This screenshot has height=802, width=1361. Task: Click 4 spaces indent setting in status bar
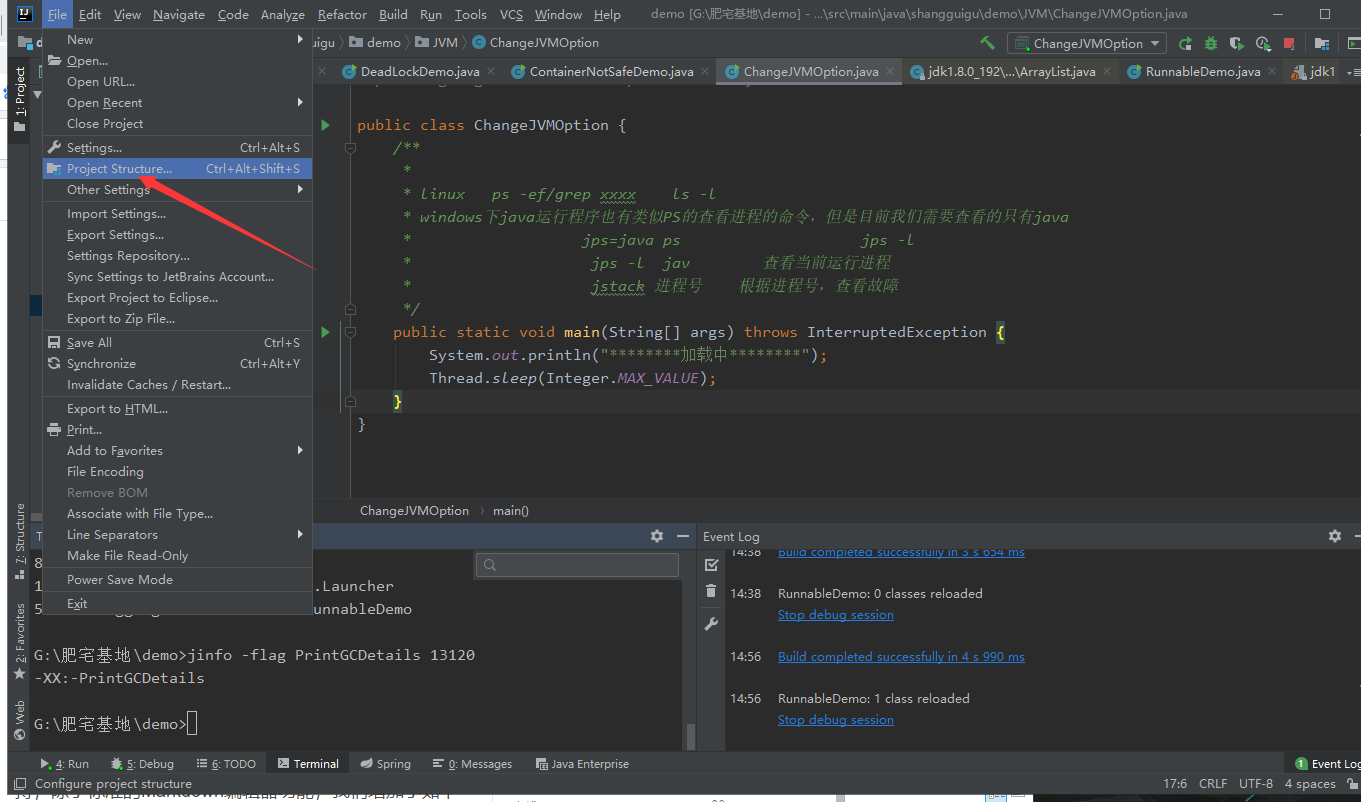1310,784
